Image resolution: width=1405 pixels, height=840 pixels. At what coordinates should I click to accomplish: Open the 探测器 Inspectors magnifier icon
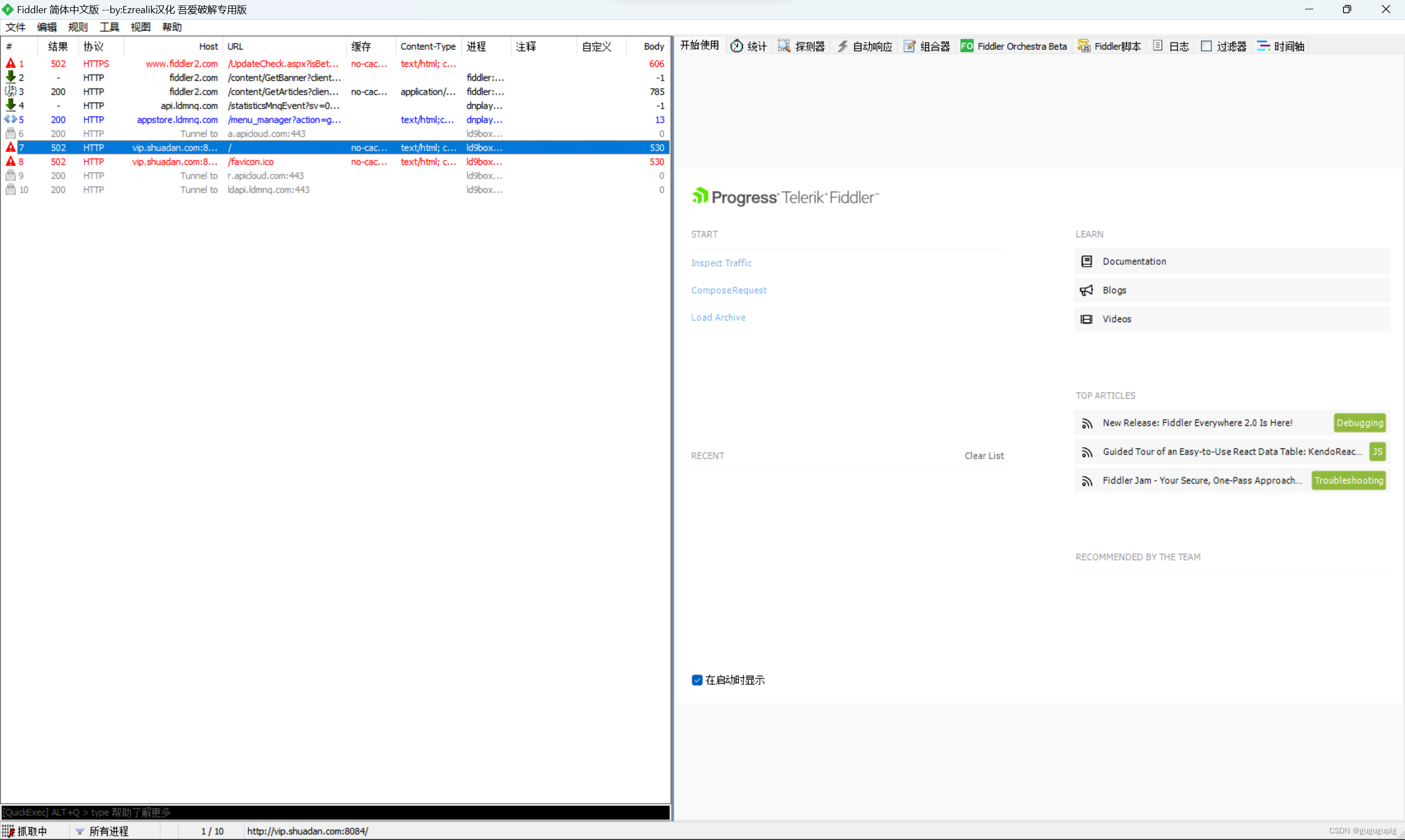tap(784, 46)
